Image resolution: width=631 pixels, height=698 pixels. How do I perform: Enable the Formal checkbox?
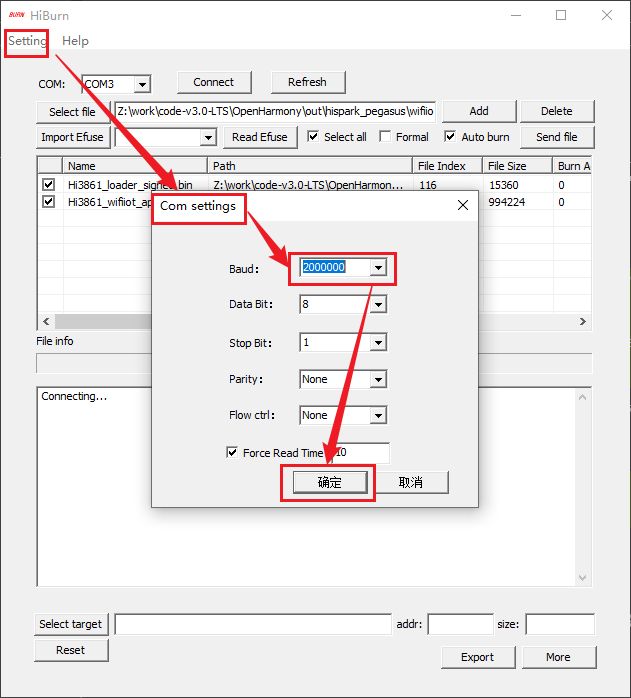(385, 137)
